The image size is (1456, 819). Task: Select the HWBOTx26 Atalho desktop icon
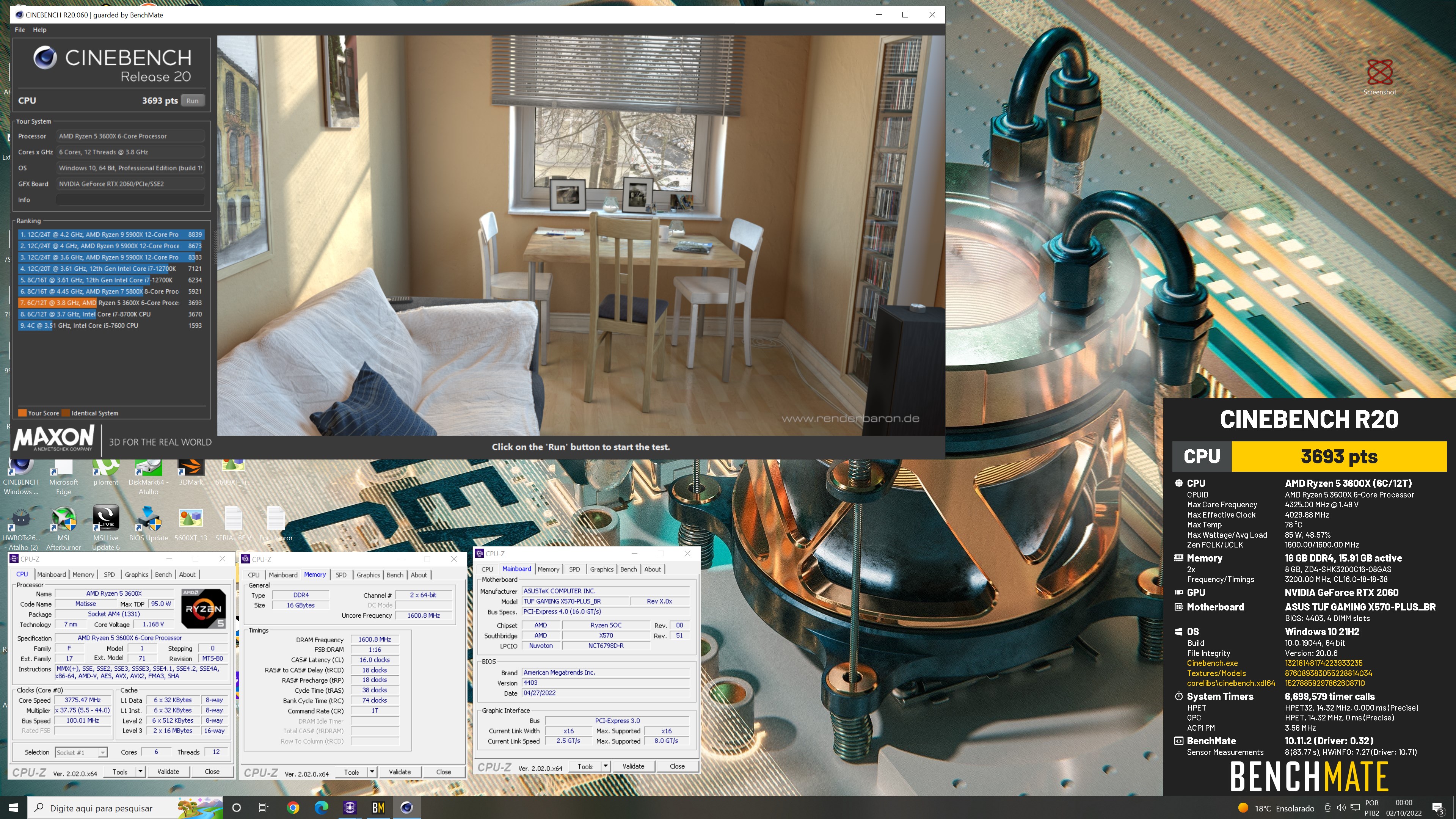tap(21, 529)
